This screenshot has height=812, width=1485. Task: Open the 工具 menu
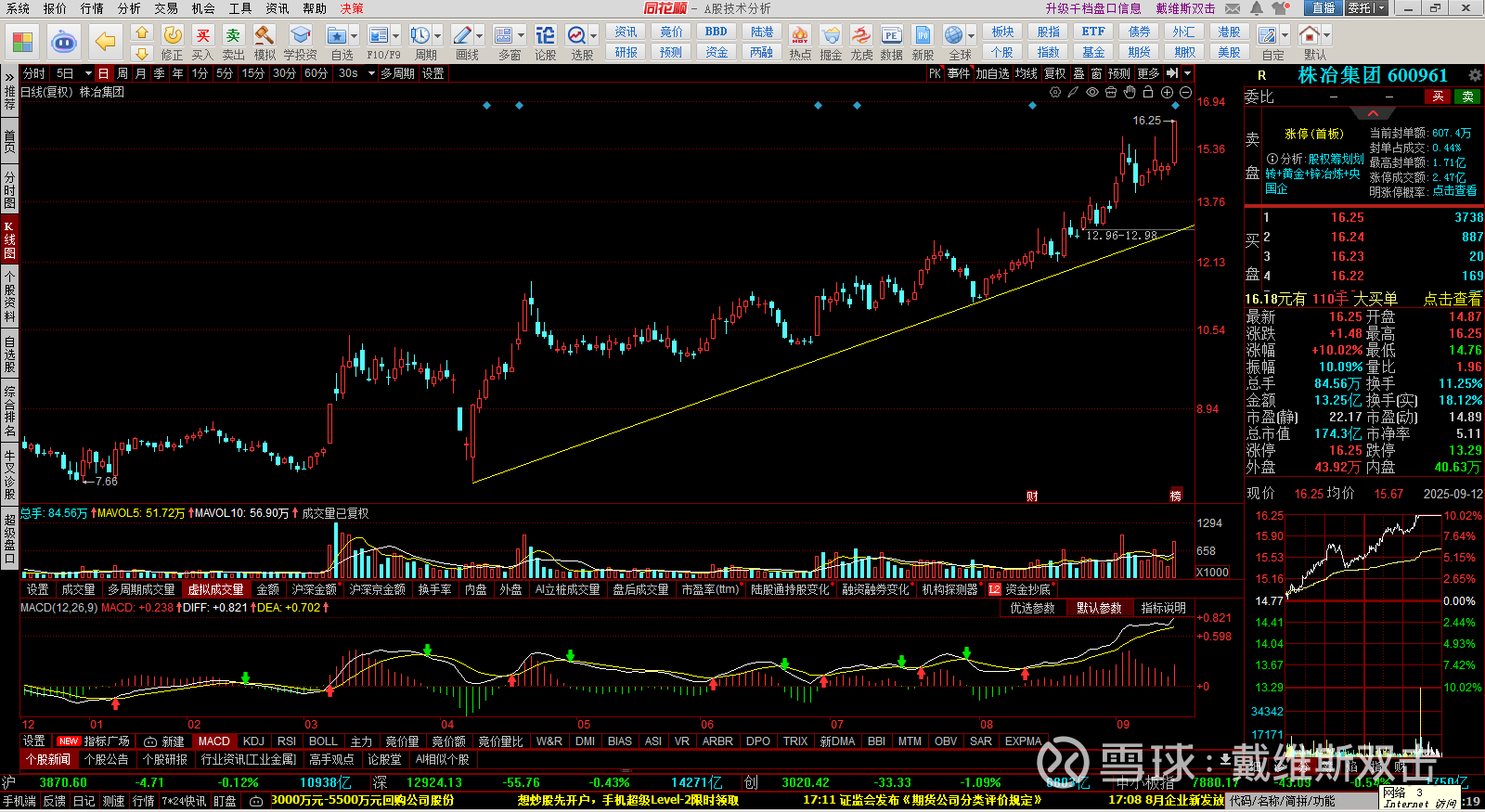(x=240, y=8)
